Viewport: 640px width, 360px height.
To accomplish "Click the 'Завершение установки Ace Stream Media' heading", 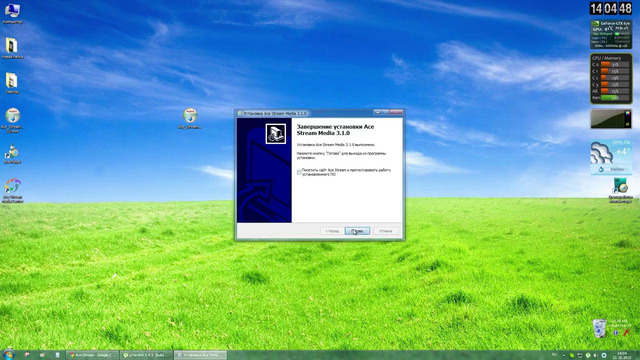I will pyautogui.click(x=335, y=130).
